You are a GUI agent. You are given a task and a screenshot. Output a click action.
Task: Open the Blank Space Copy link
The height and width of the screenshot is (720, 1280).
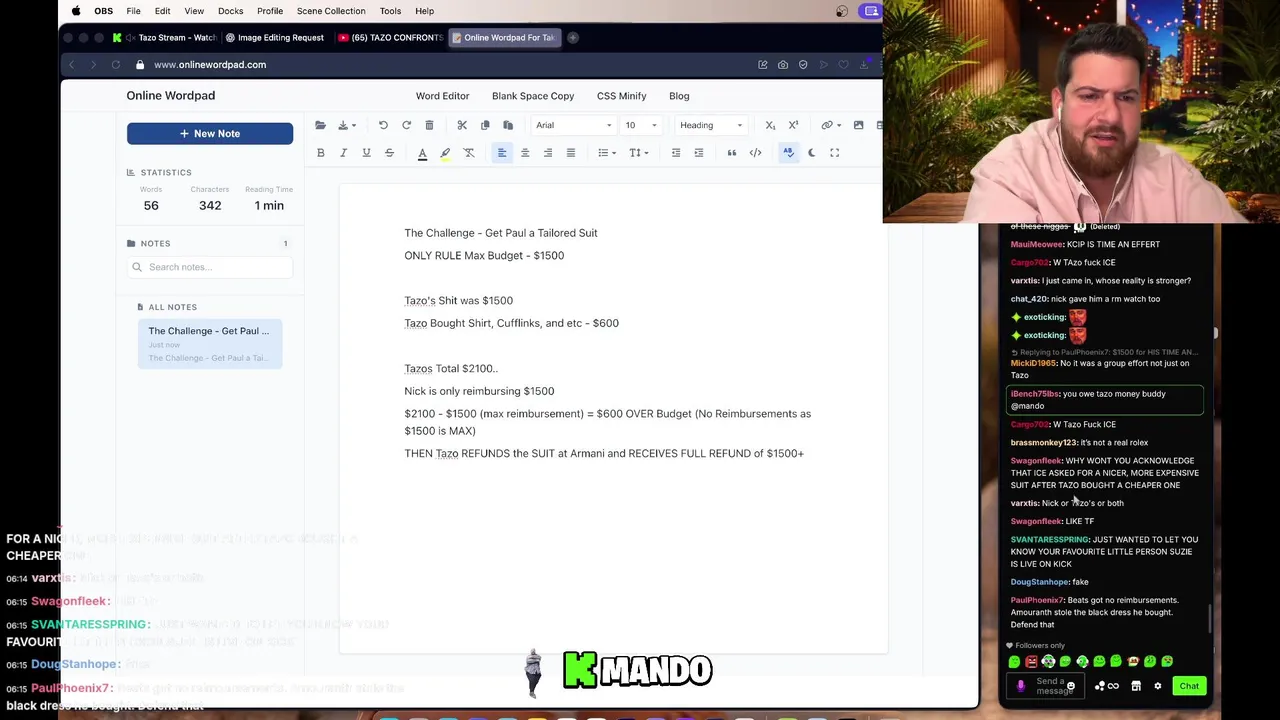533,96
